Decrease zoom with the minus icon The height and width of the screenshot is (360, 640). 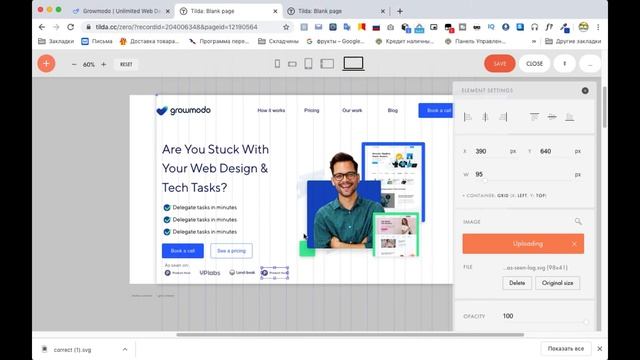[x=74, y=64]
